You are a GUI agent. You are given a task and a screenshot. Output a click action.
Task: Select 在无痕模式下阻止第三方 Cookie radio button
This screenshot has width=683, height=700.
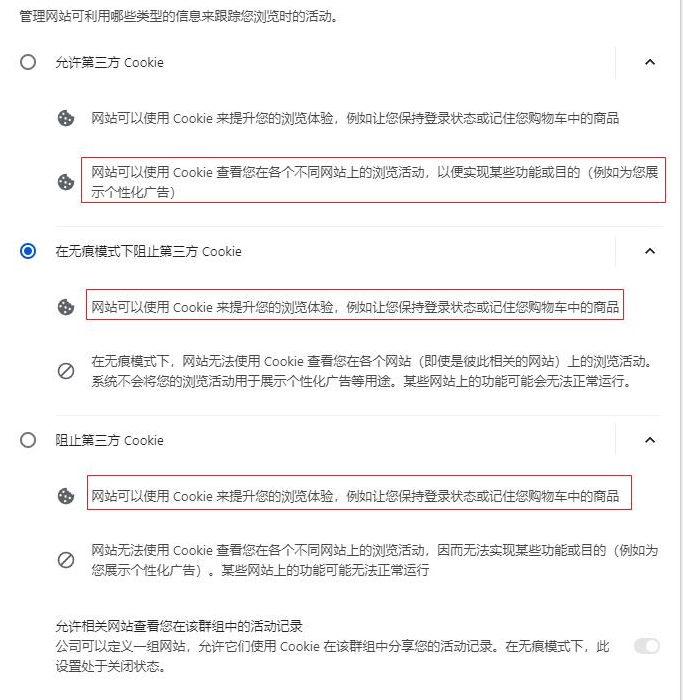point(28,251)
